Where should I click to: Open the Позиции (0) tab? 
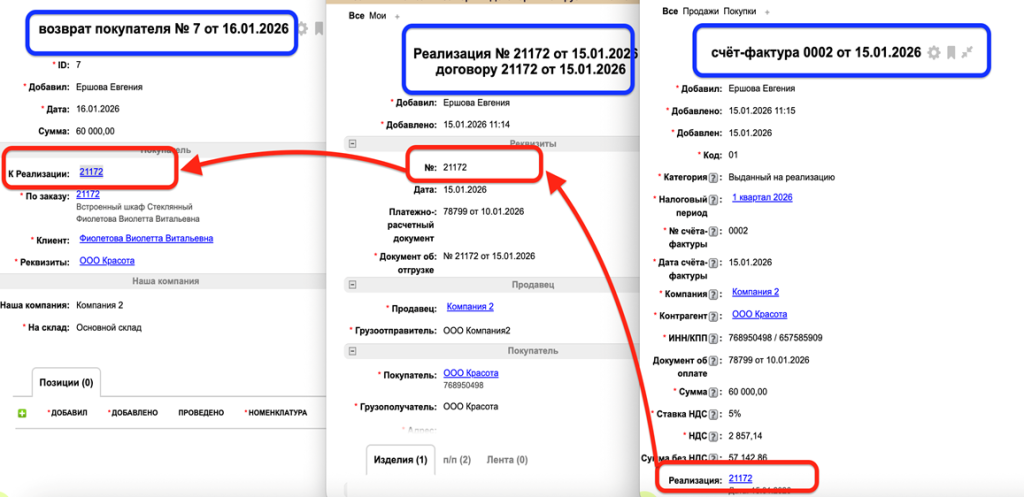coord(66,383)
